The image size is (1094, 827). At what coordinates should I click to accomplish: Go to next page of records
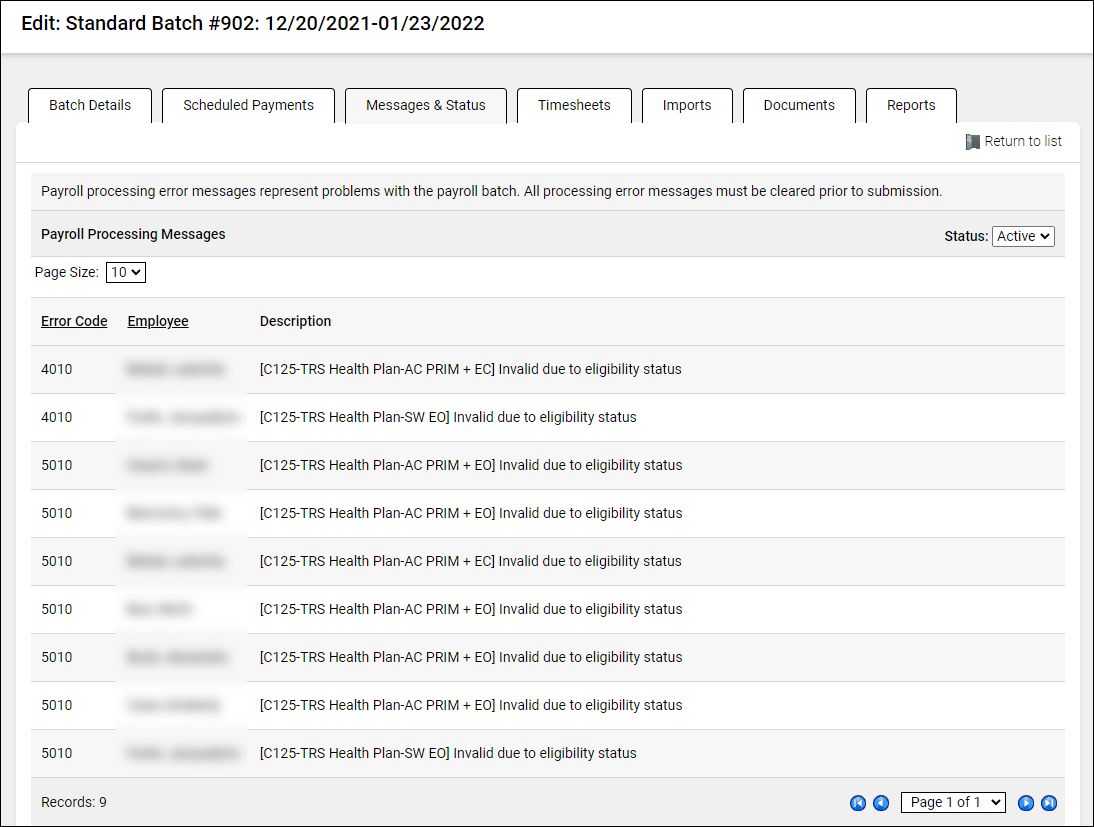pyautogui.click(x=1026, y=803)
